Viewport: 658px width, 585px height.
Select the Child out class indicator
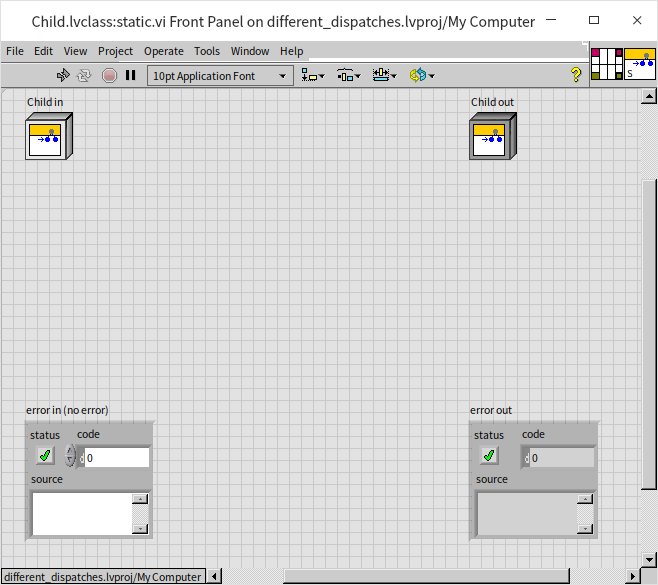coord(493,136)
